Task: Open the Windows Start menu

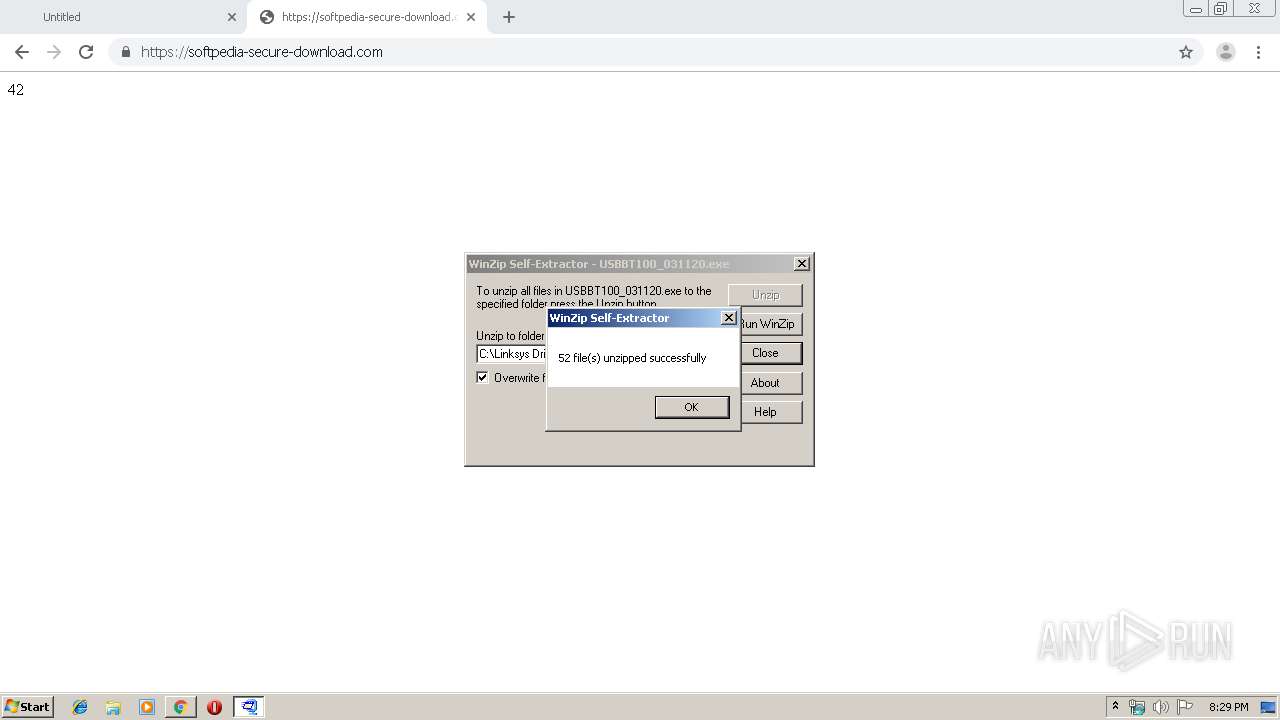Action: click(x=27, y=707)
